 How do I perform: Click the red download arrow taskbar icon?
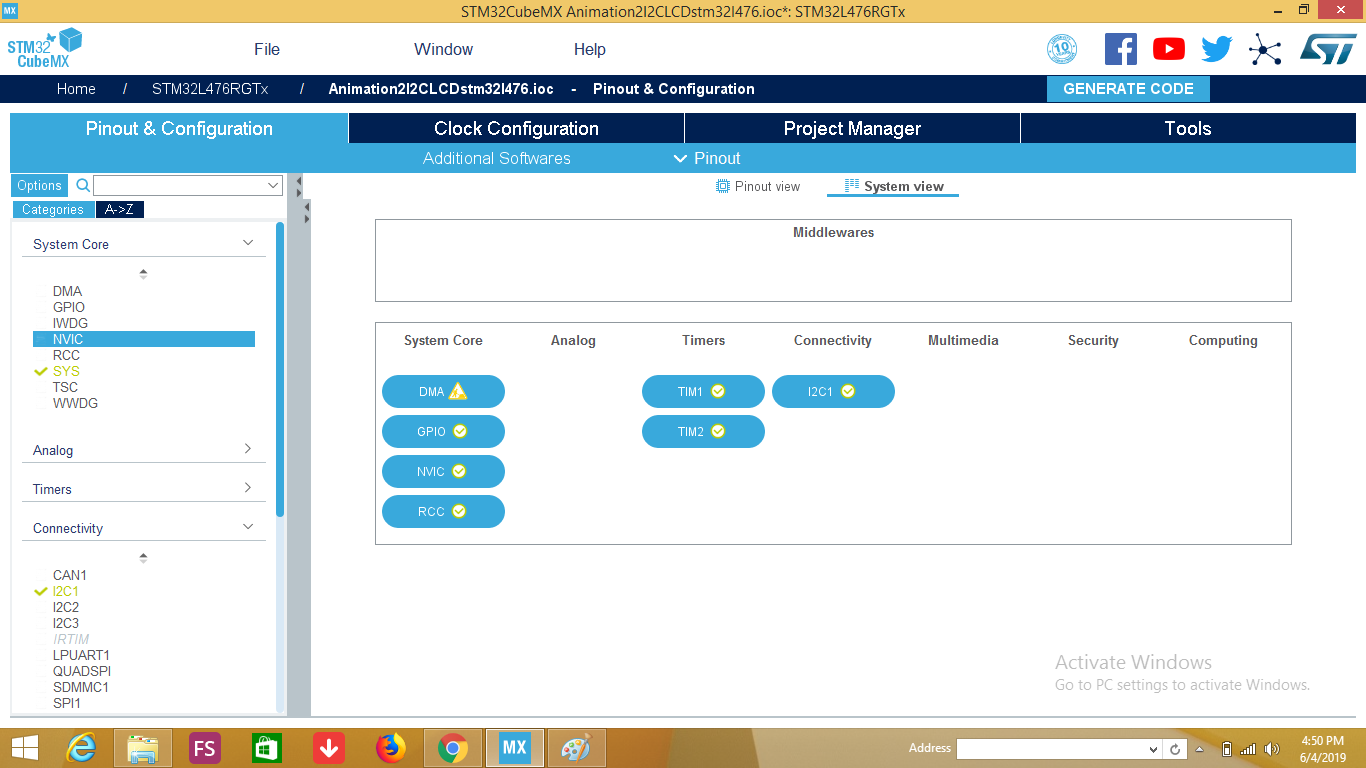point(329,748)
